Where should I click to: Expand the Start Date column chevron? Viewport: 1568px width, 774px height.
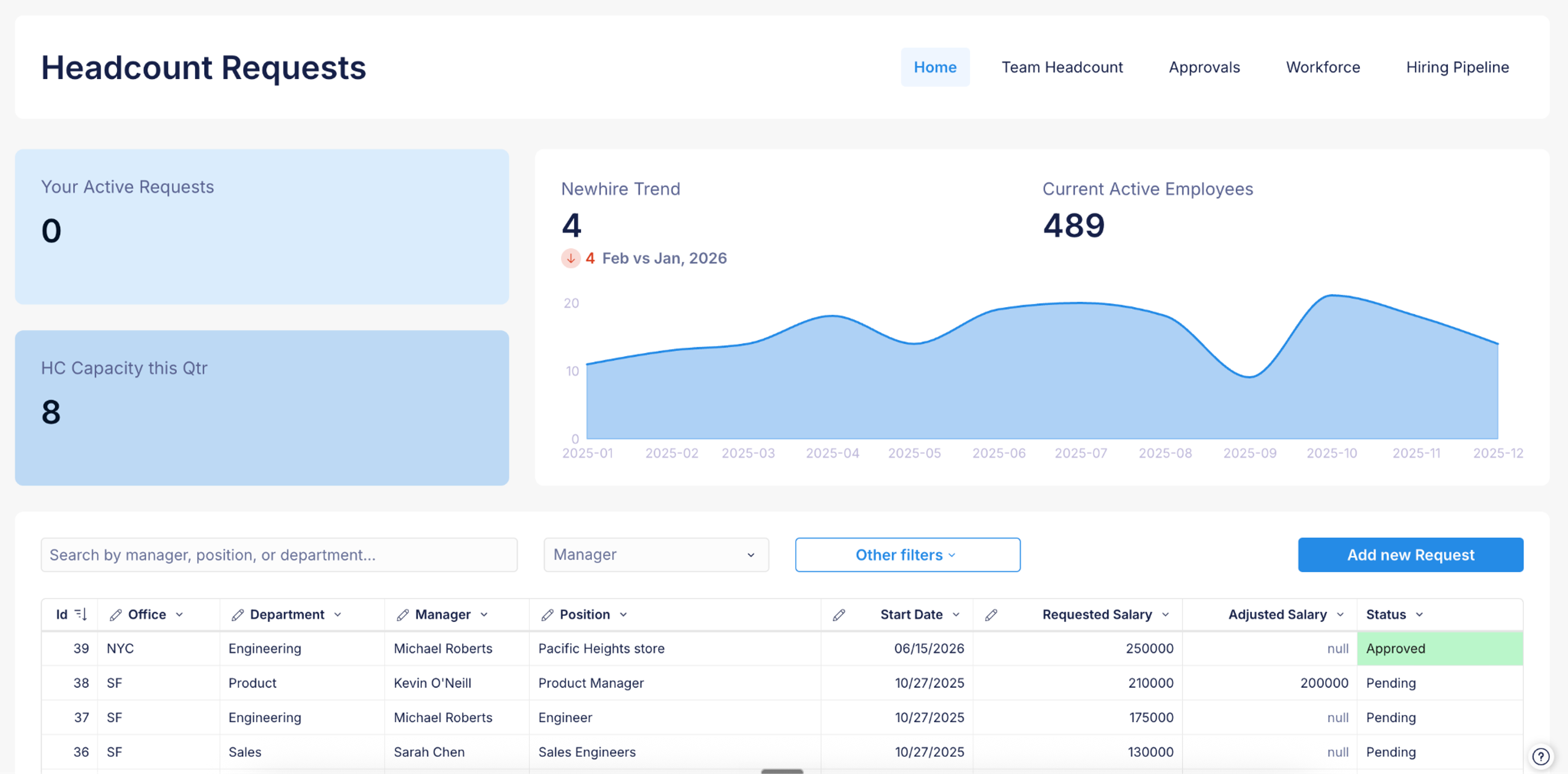click(x=956, y=614)
